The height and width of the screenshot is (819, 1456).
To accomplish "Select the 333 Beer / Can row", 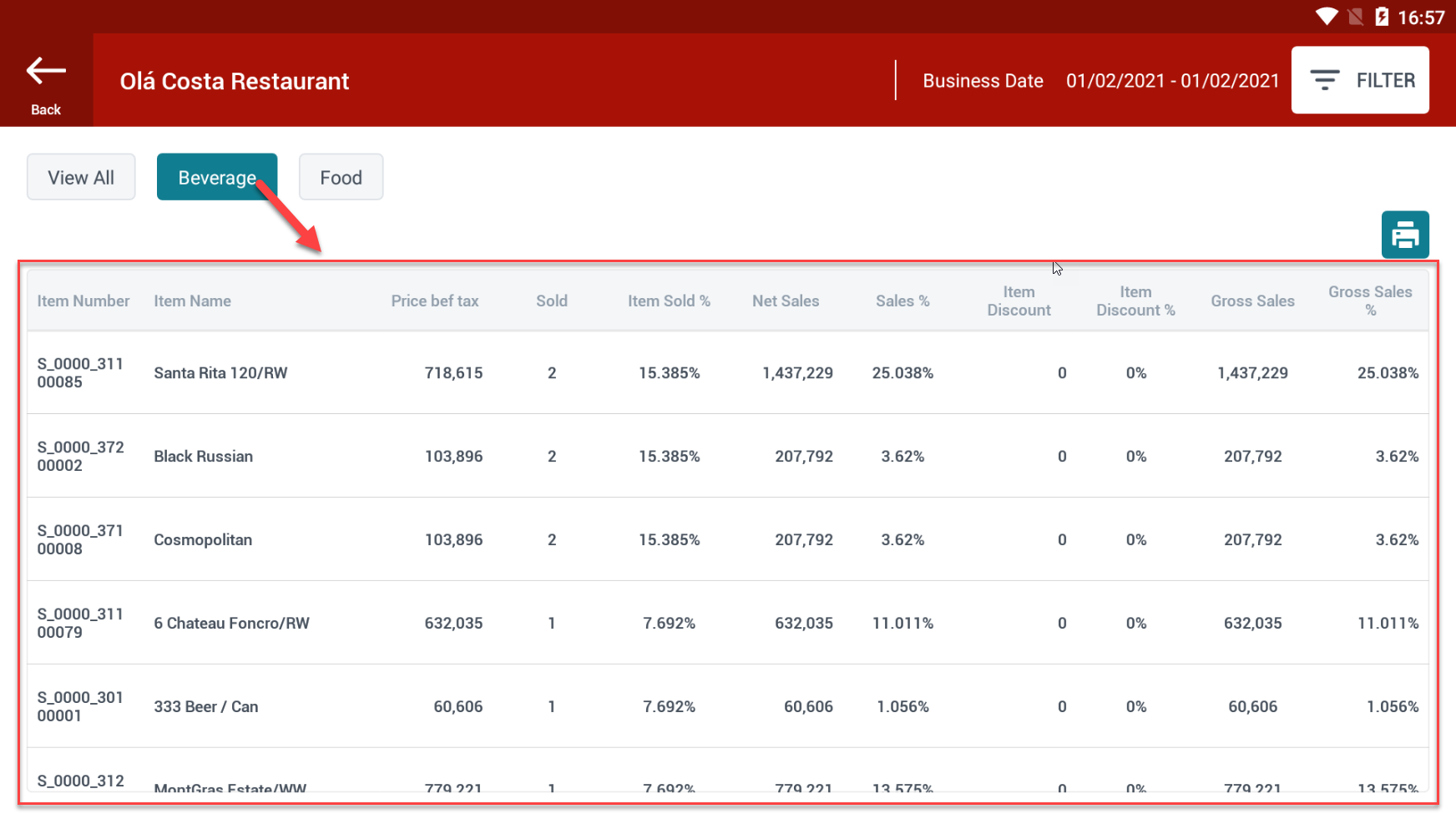I will click(x=206, y=707).
